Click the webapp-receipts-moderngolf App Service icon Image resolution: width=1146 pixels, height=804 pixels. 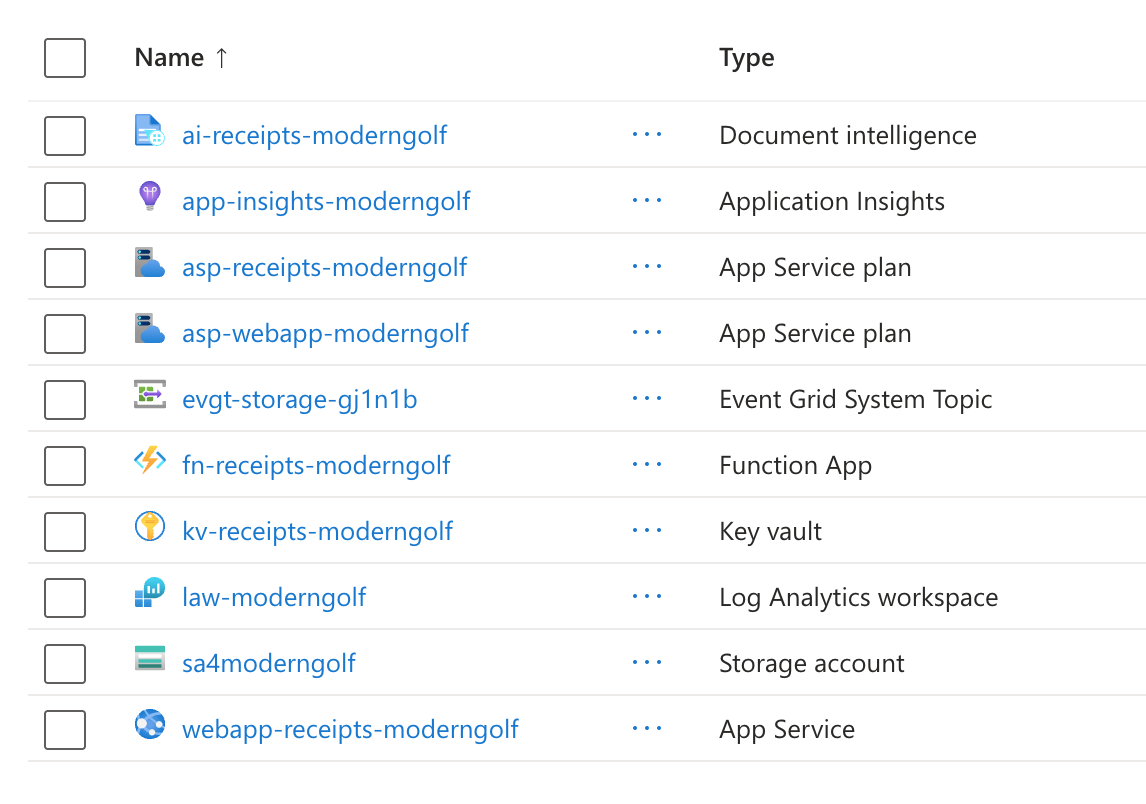point(149,725)
